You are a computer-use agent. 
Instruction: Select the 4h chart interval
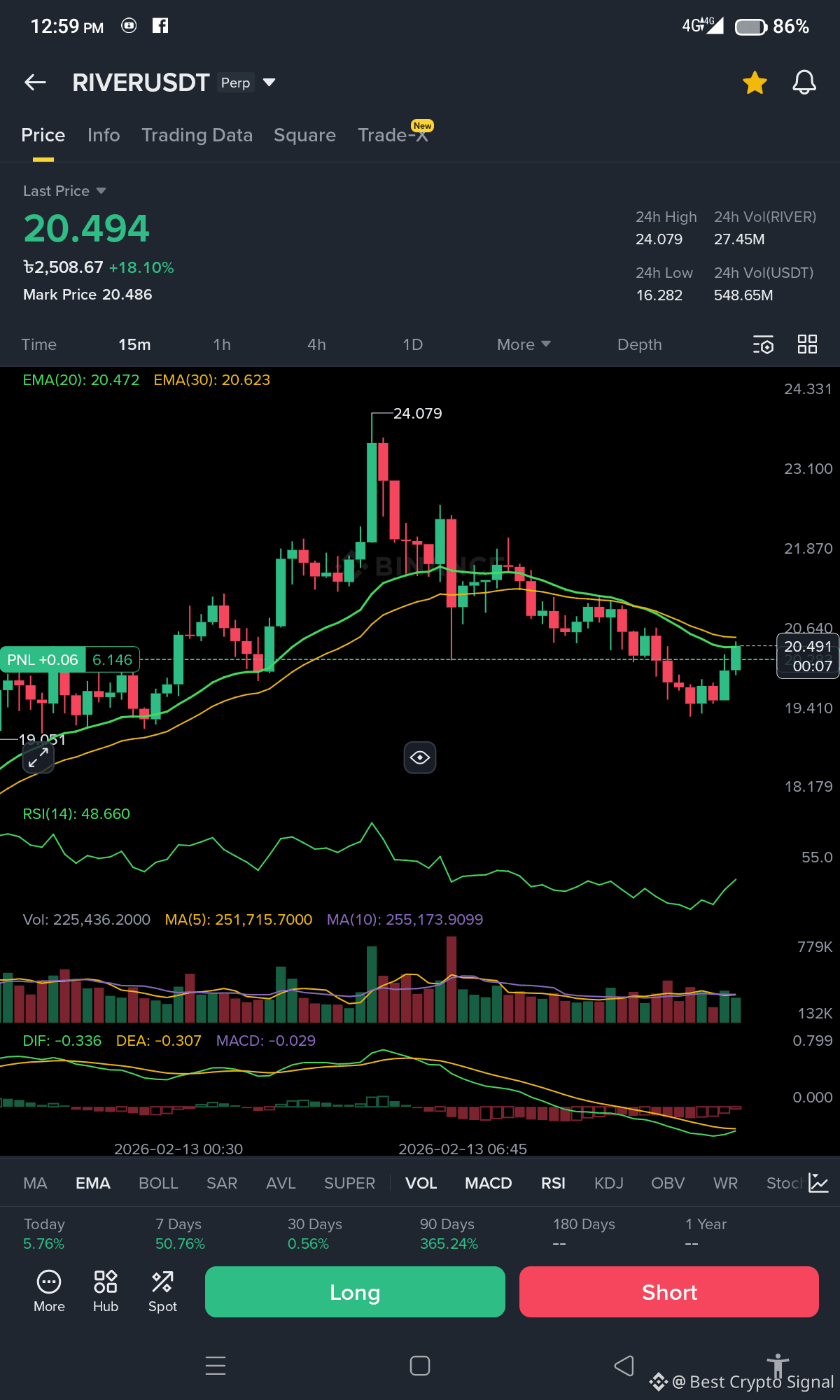pos(316,344)
